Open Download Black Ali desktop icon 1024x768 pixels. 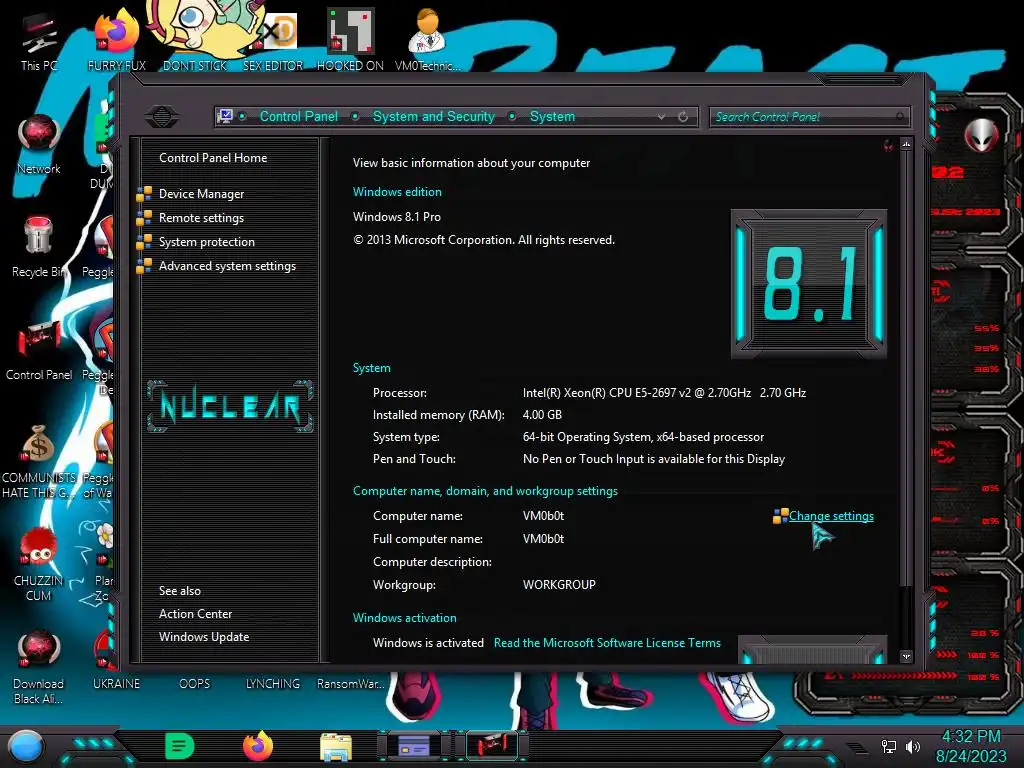pyautogui.click(x=38, y=667)
